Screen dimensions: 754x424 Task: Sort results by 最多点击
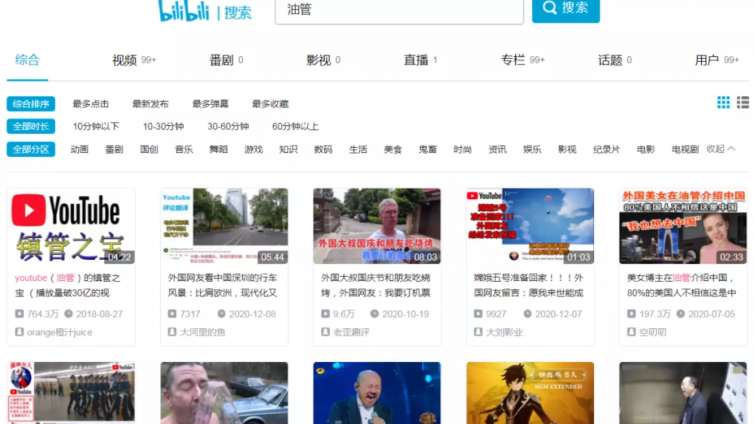(x=90, y=104)
